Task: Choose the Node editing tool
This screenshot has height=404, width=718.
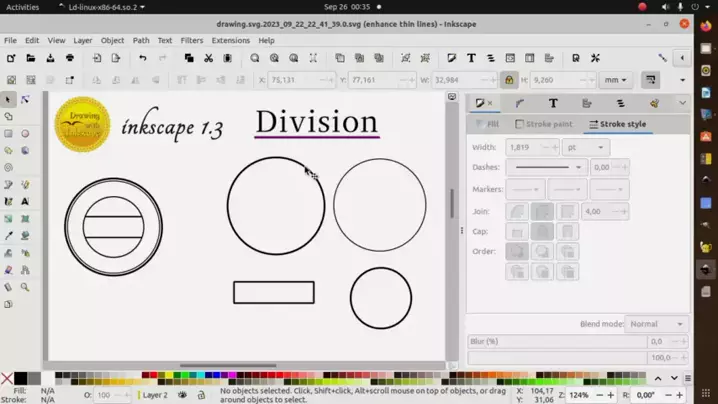Action: coord(25,100)
